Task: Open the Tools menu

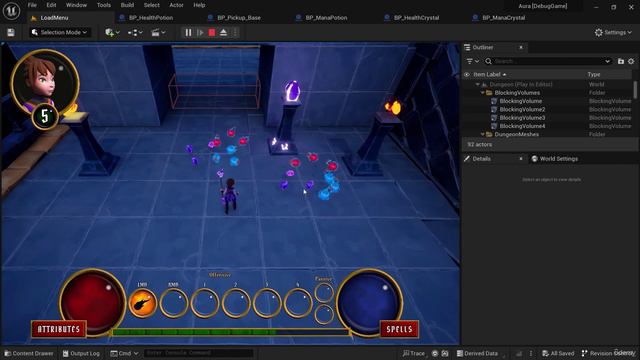Action: click(x=104, y=5)
